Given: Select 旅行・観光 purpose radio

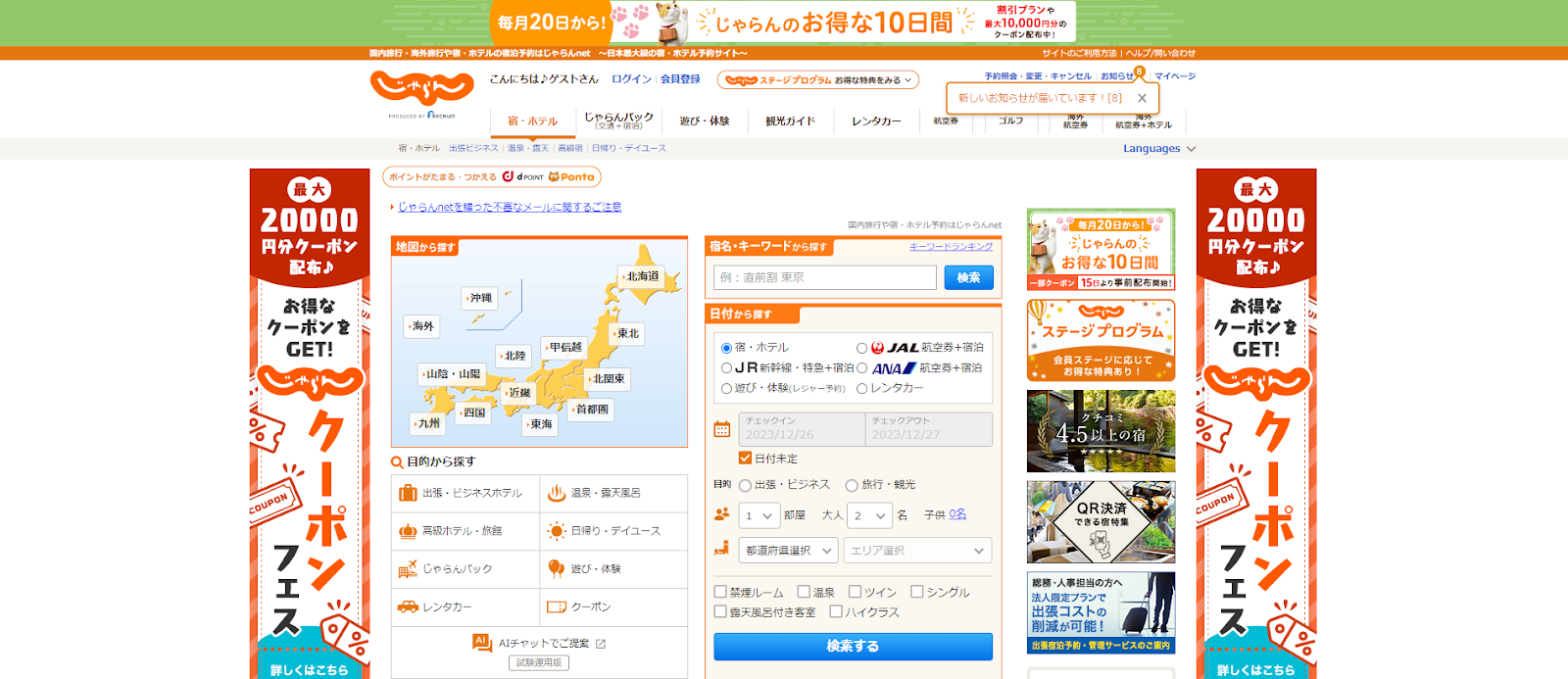Looking at the screenshot, I should coord(852,485).
